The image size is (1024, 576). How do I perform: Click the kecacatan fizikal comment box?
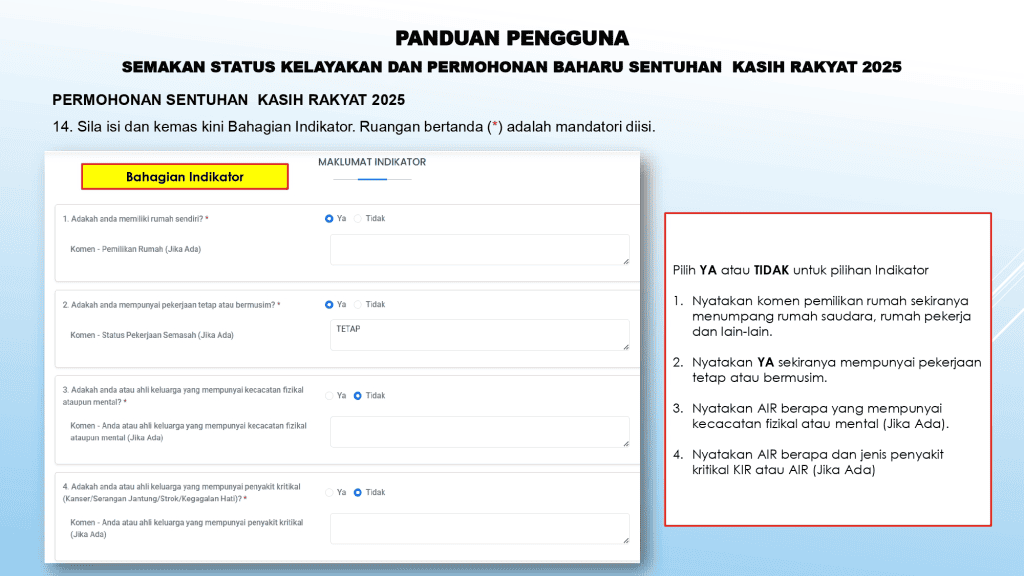coord(480,432)
